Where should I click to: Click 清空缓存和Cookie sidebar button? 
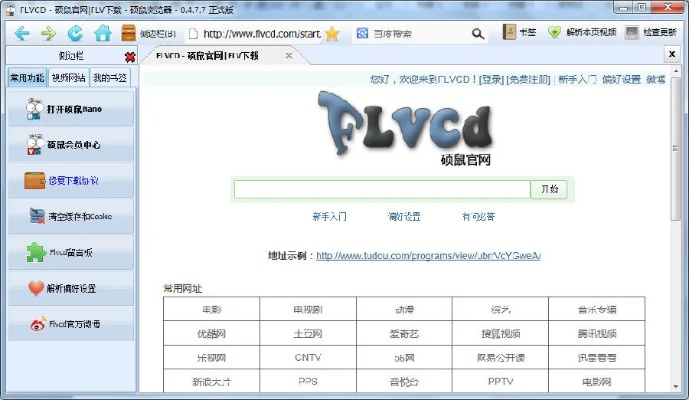pos(69,216)
